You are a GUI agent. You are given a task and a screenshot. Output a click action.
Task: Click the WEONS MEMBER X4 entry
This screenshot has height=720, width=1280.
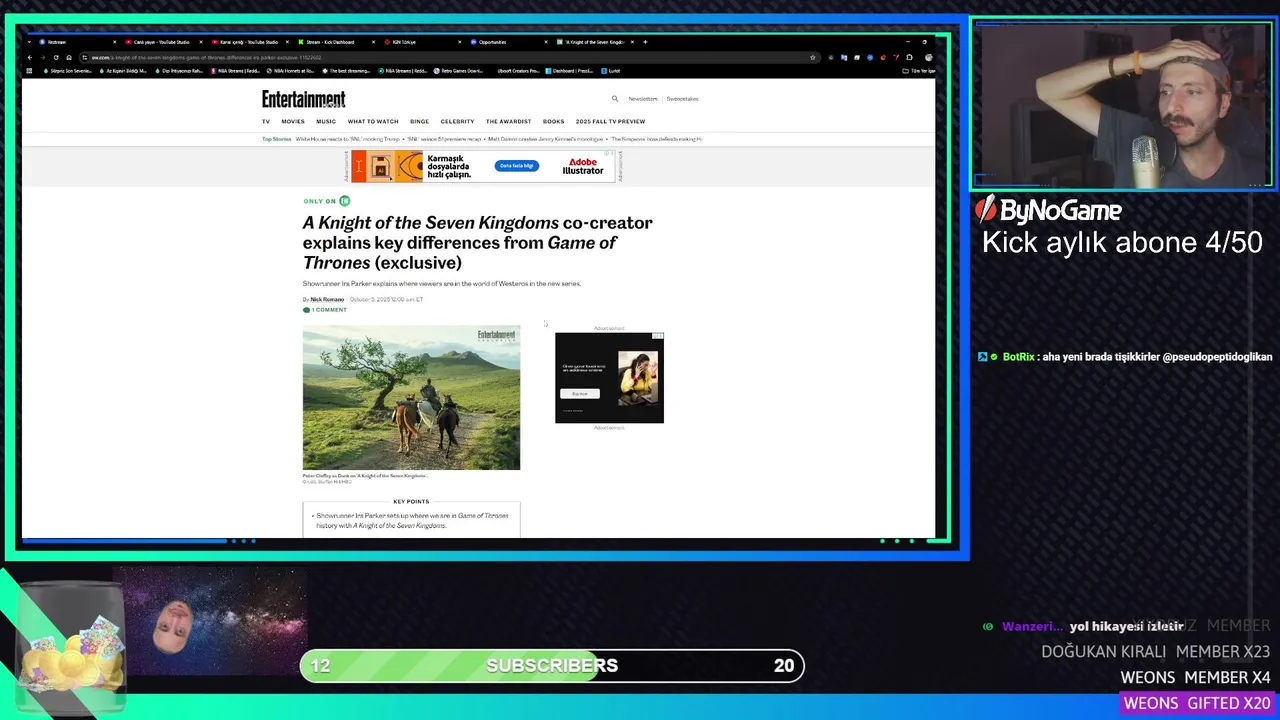click(1195, 677)
